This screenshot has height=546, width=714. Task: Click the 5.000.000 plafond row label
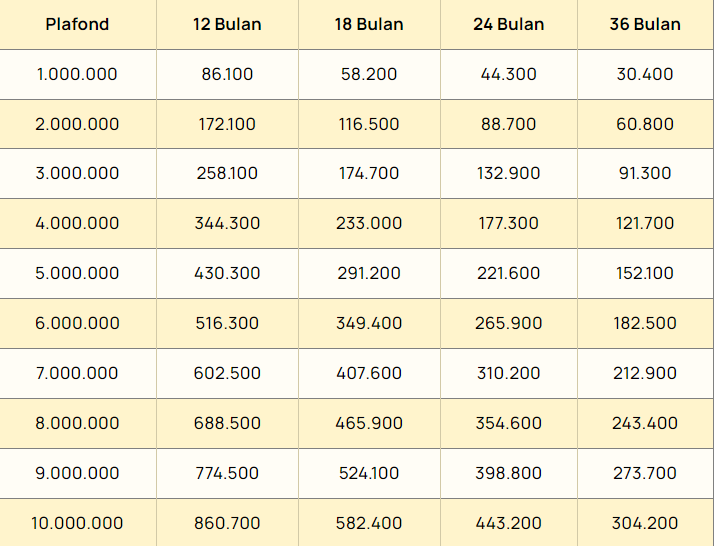click(x=77, y=273)
